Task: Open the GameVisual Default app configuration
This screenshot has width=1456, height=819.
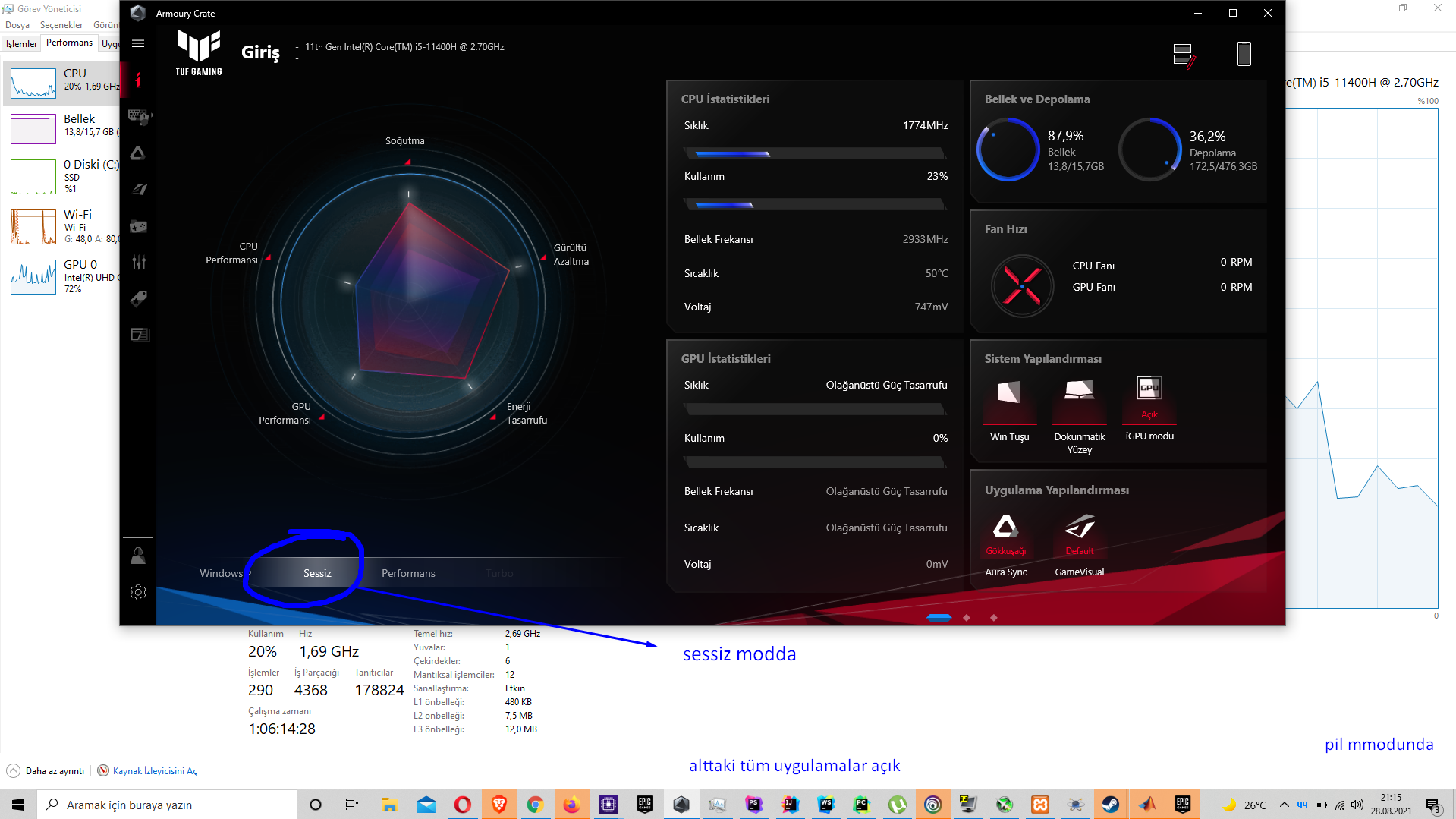Action: [1080, 545]
